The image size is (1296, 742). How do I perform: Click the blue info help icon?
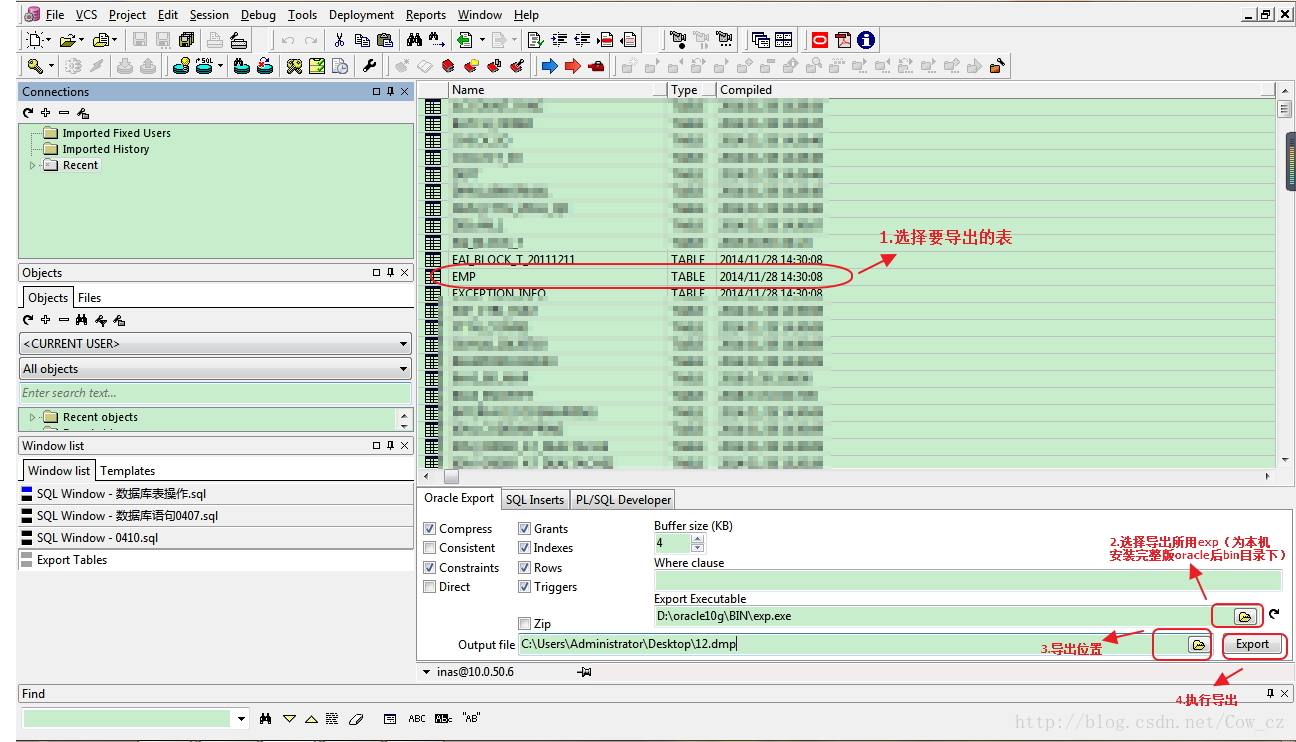point(866,40)
